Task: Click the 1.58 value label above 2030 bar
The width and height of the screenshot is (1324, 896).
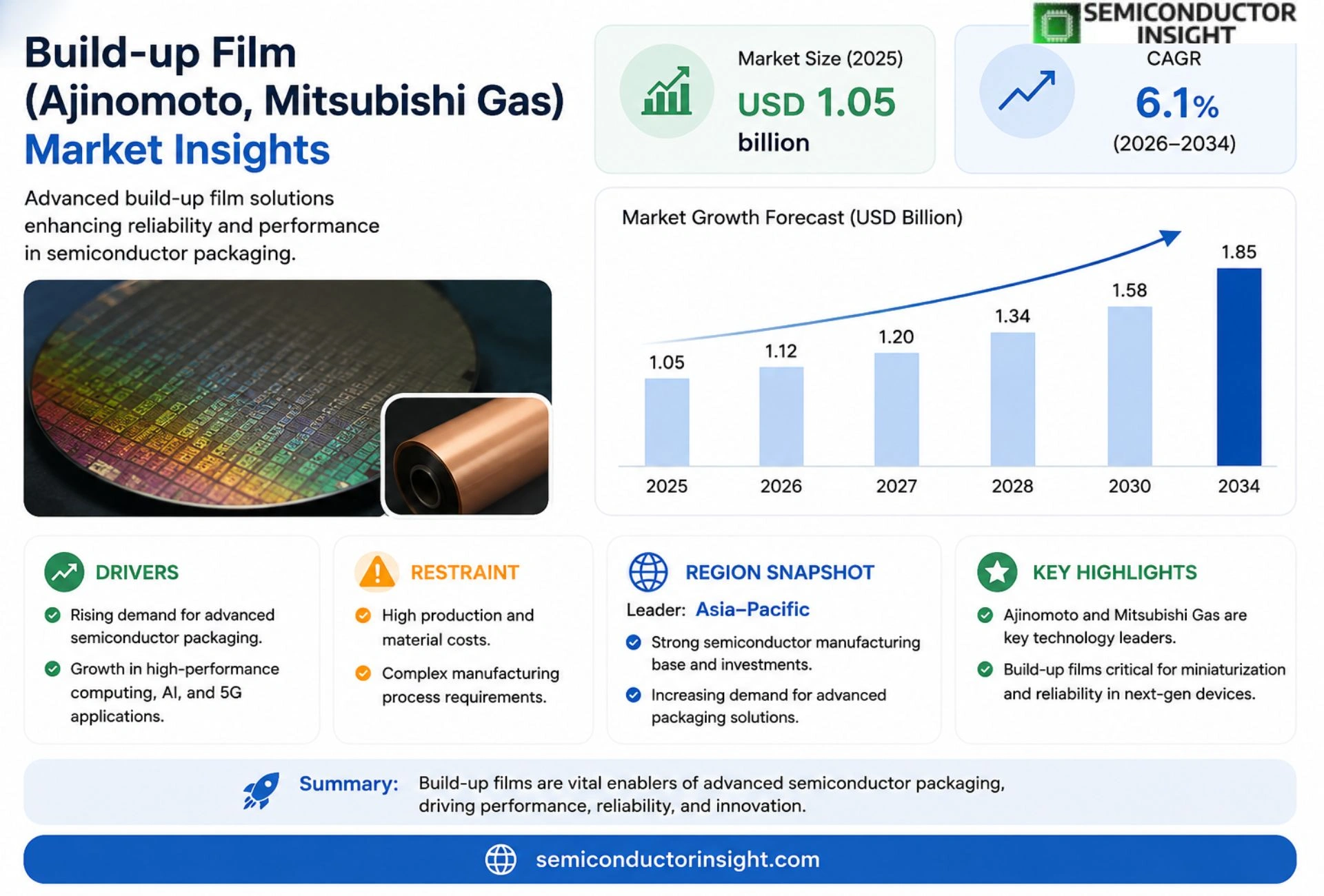Action: point(1130,290)
